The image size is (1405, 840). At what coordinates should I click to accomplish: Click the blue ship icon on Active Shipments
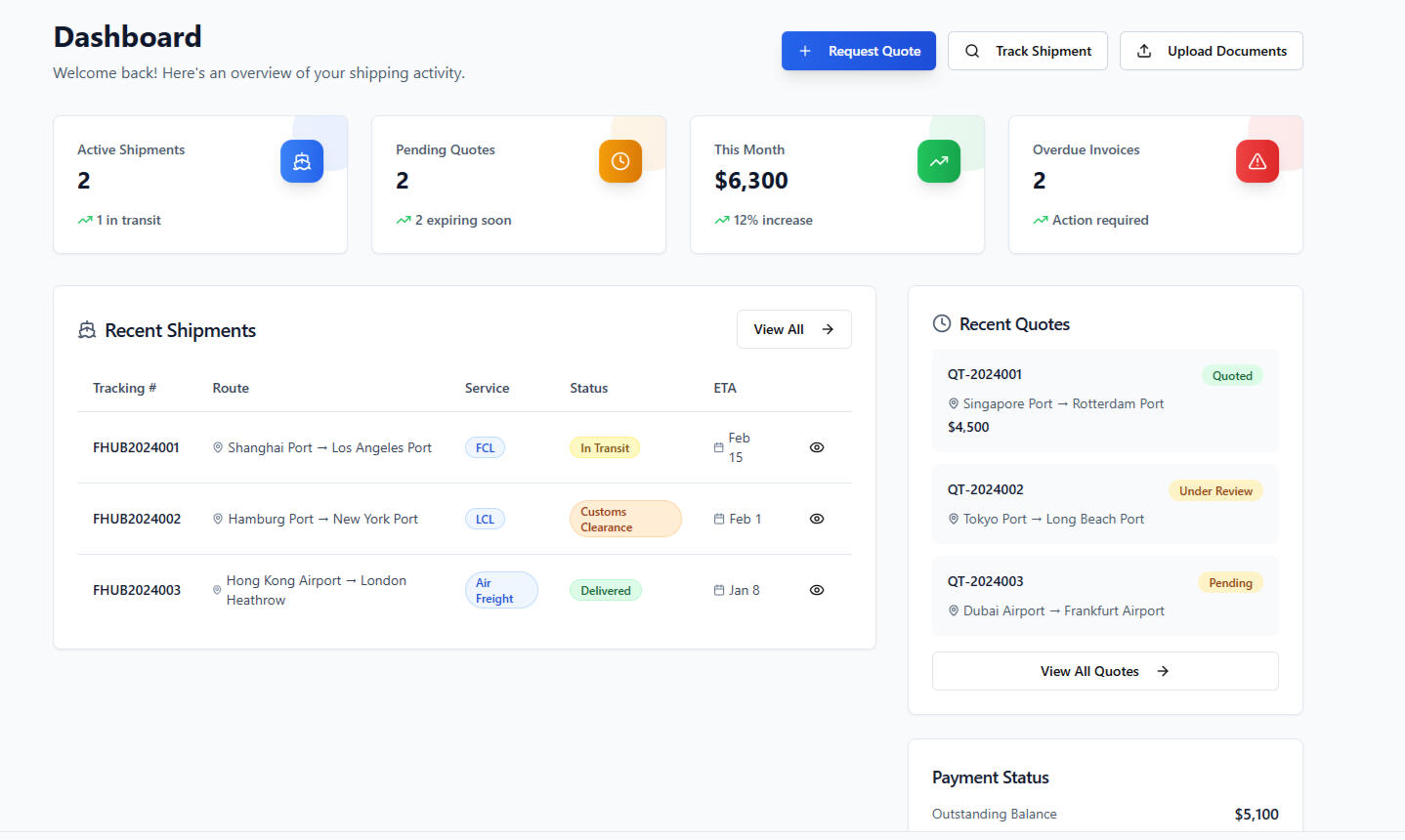[301, 162]
